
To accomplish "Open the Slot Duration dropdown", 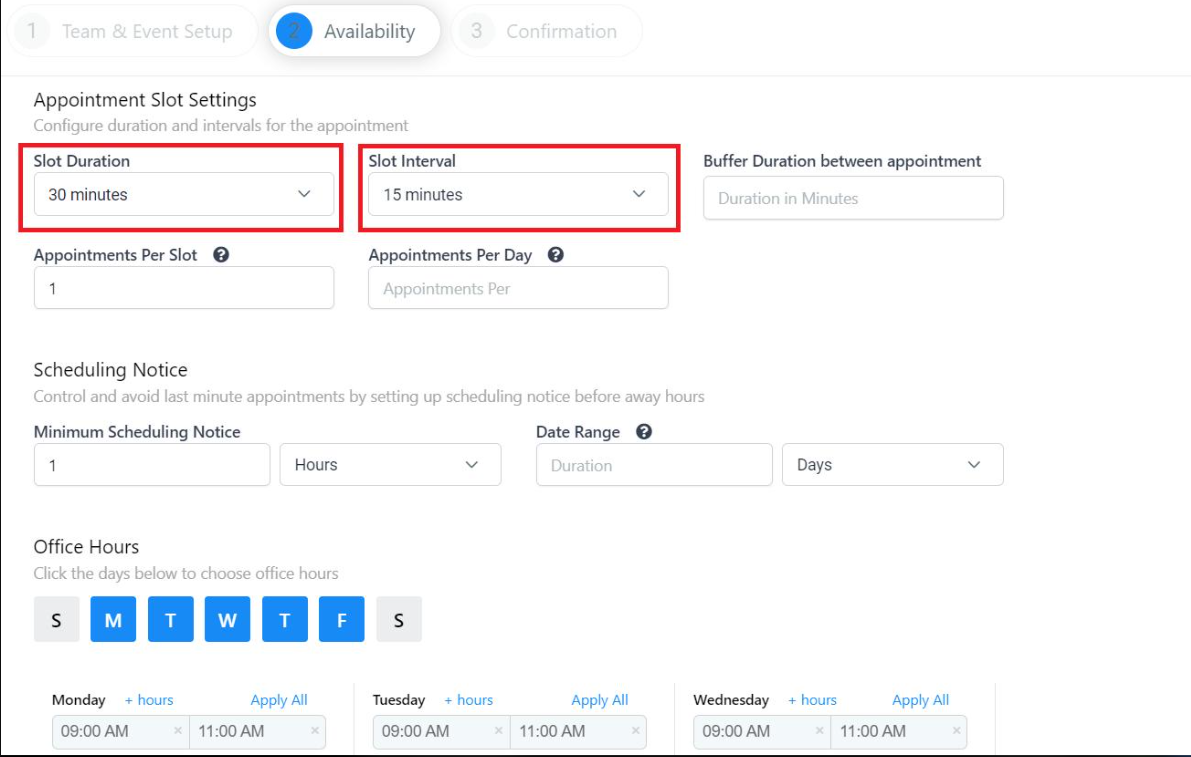I will pyautogui.click(x=184, y=194).
